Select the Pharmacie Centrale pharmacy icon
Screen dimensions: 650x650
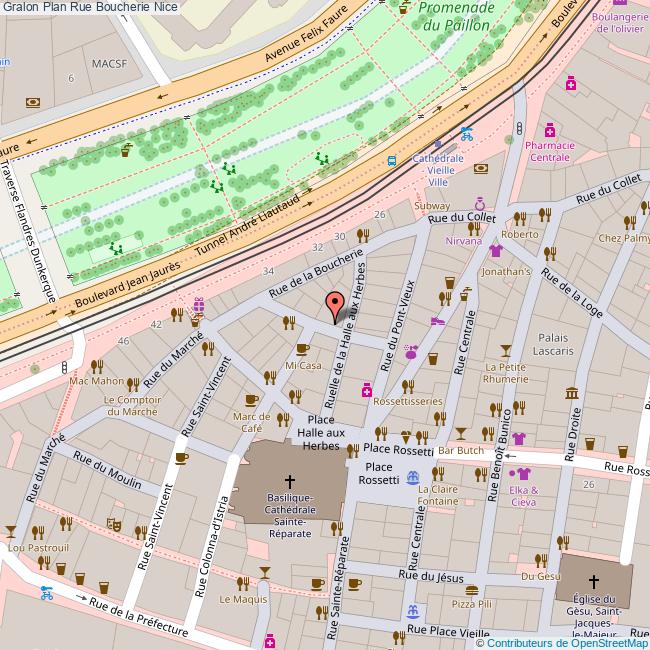[x=550, y=131]
